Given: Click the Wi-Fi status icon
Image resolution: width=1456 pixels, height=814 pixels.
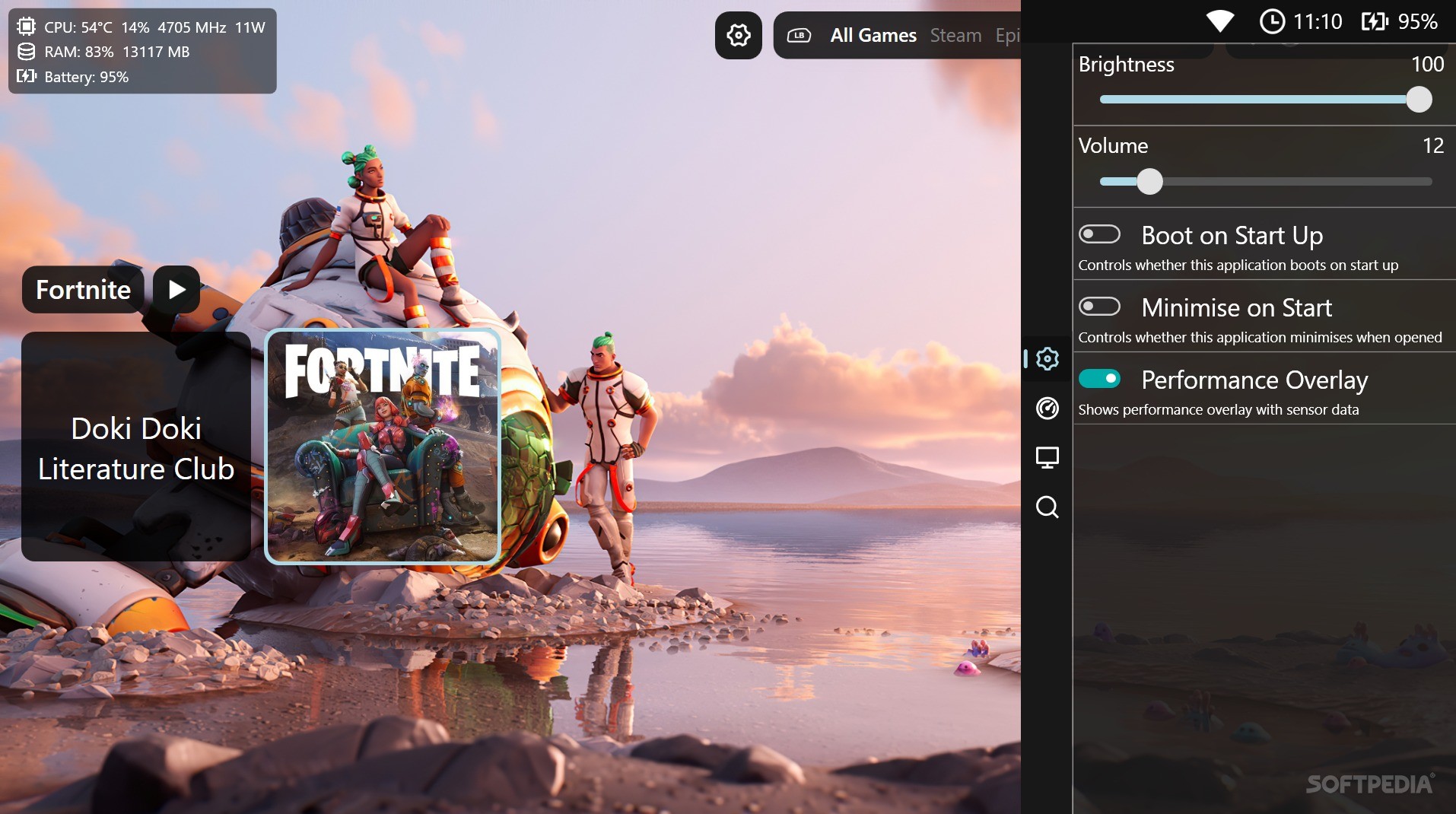Looking at the screenshot, I should coord(1220,21).
